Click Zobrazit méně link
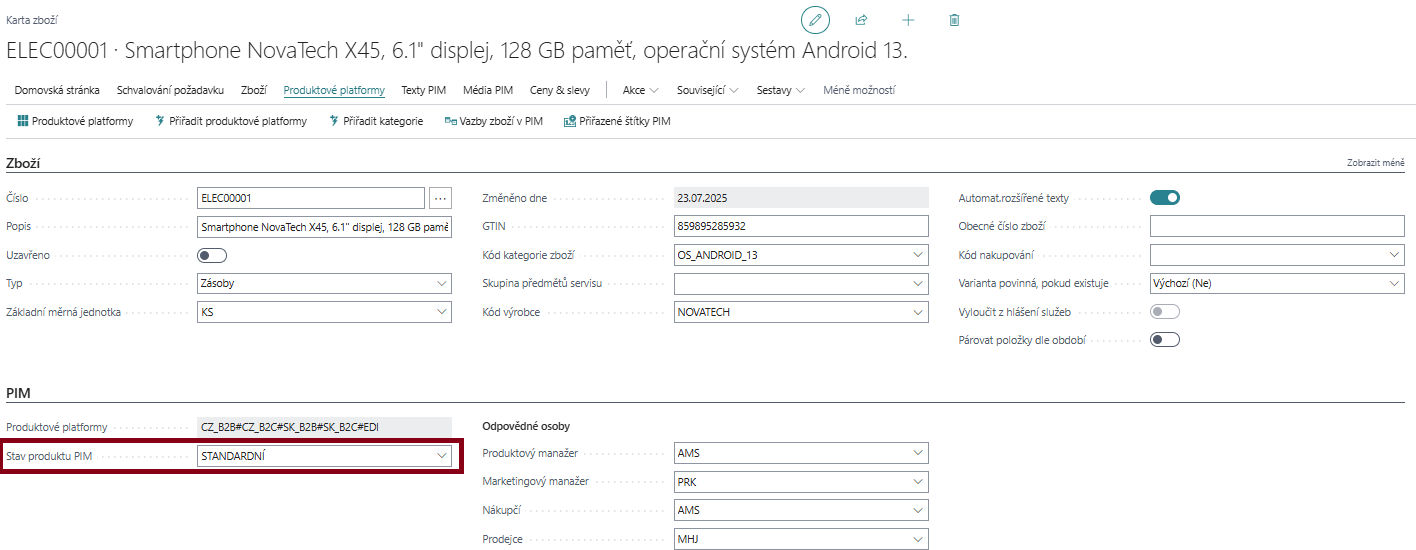 click(x=1375, y=163)
